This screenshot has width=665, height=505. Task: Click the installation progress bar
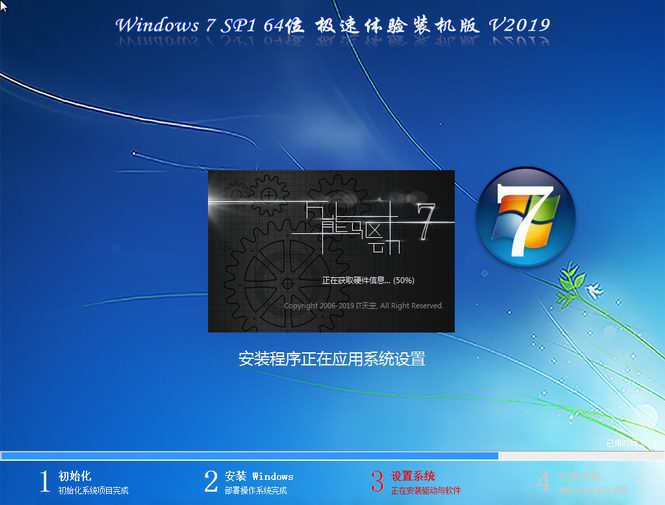250,455
